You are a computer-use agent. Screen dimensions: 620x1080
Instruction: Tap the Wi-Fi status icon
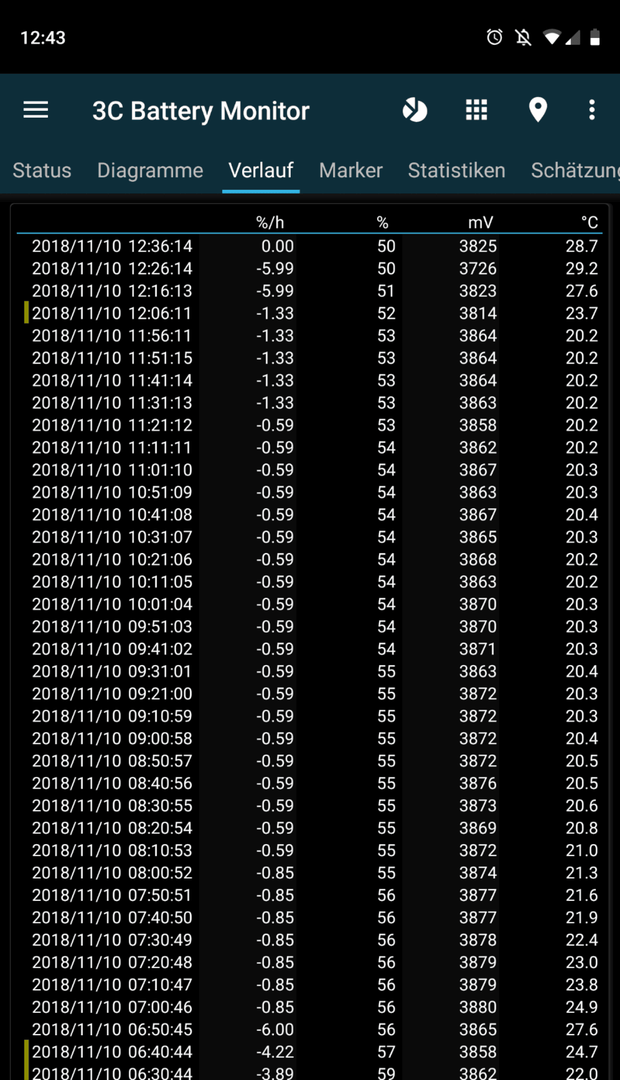(551, 37)
